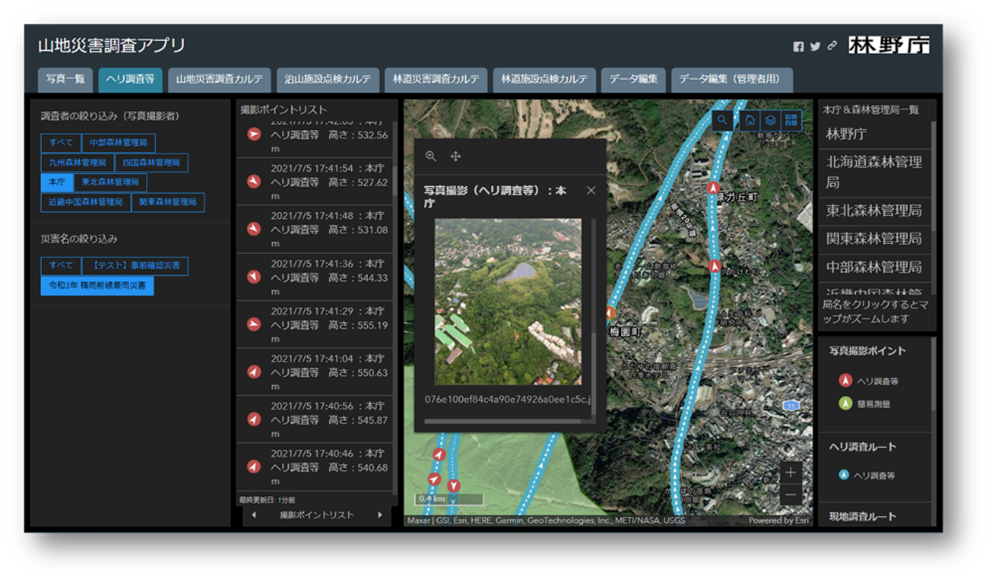Open the basemap gallery grid icon
The height and width of the screenshot is (582, 992).
(x=792, y=120)
